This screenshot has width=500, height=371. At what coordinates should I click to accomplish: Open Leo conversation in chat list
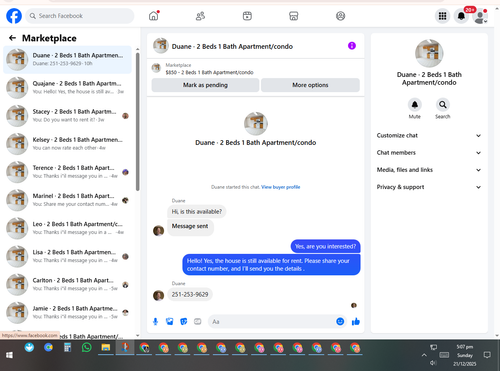click(x=67, y=228)
